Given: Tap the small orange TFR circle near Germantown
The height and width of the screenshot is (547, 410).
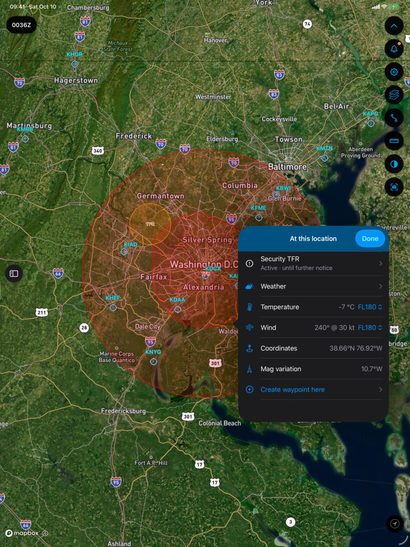Looking at the screenshot, I should pyautogui.click(x=150, y=224).
